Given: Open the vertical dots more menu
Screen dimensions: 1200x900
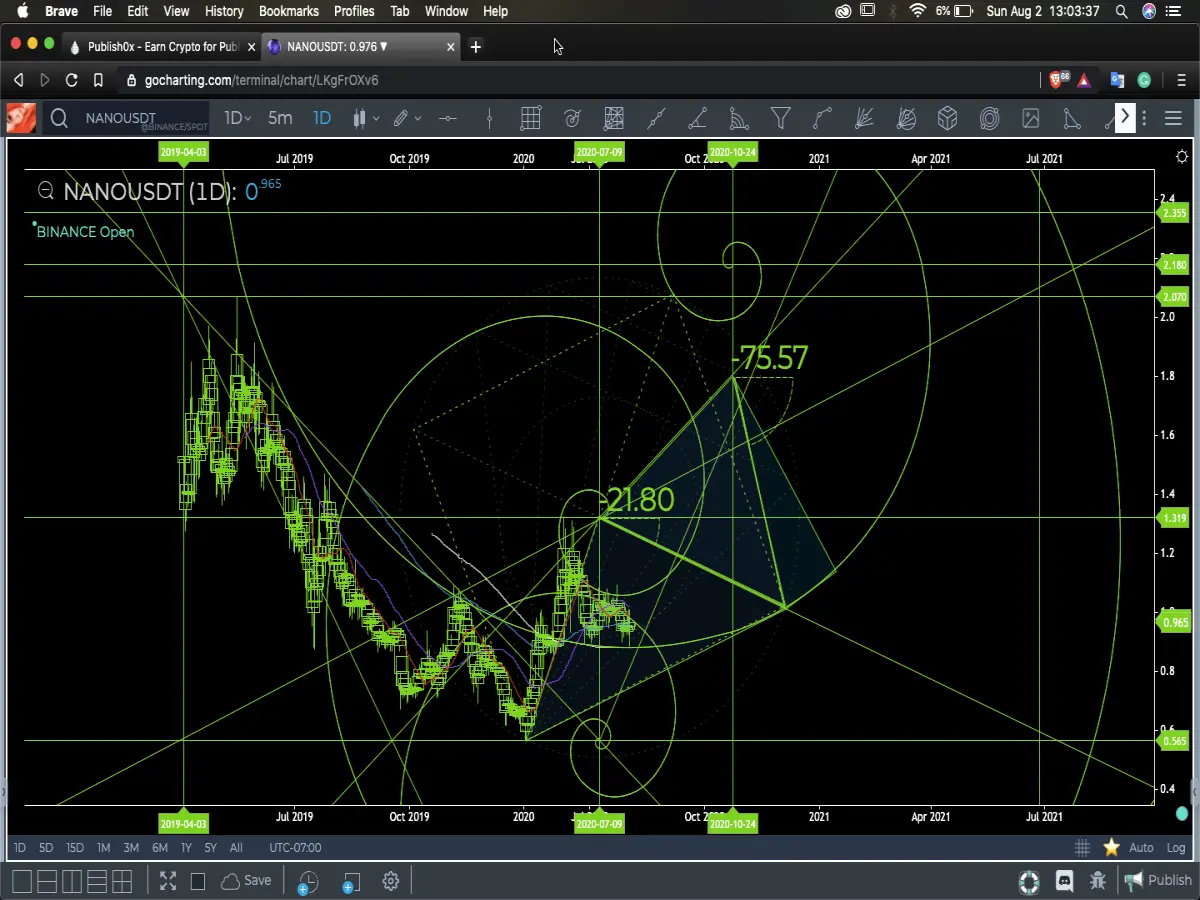Looking at the screenshot, I should (x=1145, y=118).
